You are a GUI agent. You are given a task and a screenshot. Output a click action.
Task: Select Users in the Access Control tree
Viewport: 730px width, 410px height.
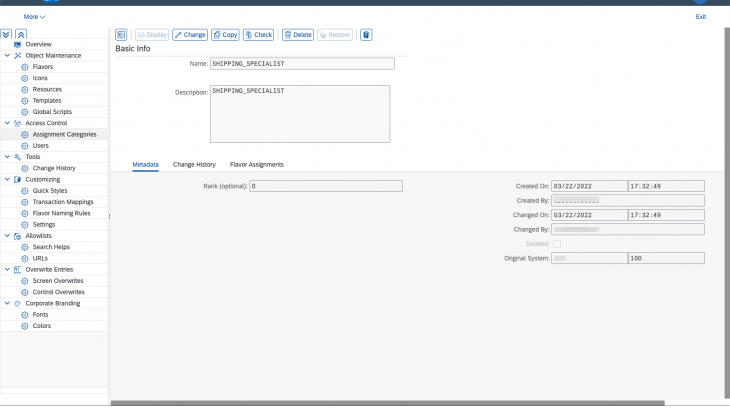[x=40, y=145]
